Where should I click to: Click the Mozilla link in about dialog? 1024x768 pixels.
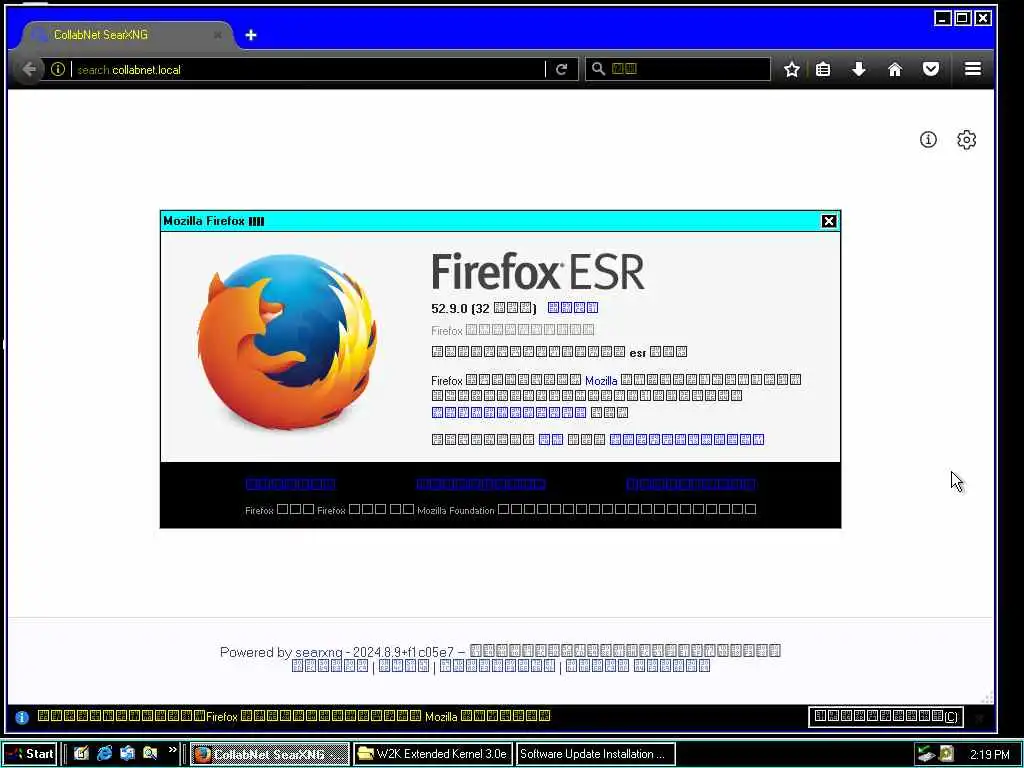(x=601, y=381)
